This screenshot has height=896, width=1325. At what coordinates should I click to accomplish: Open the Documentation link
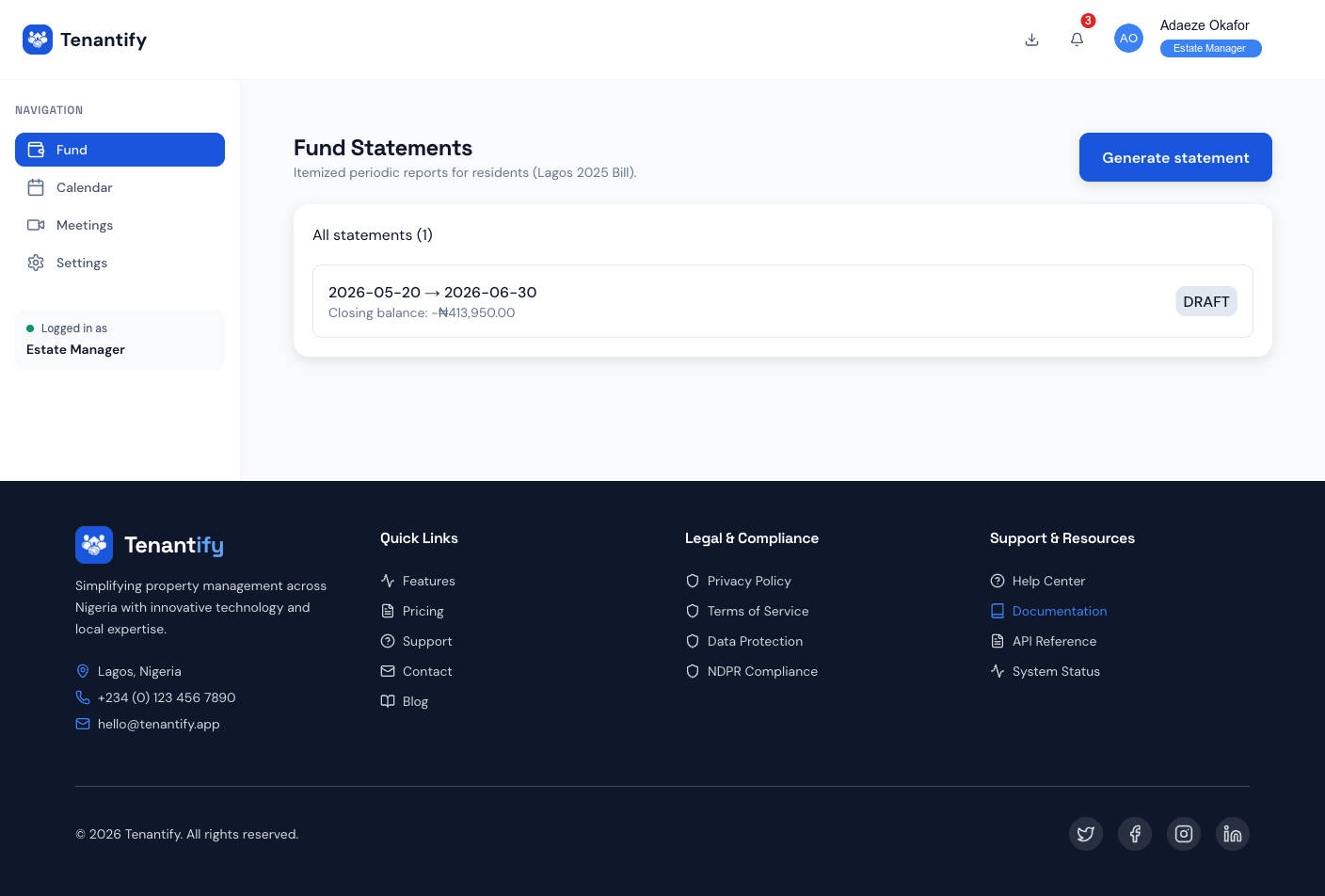coord(1060,611)
